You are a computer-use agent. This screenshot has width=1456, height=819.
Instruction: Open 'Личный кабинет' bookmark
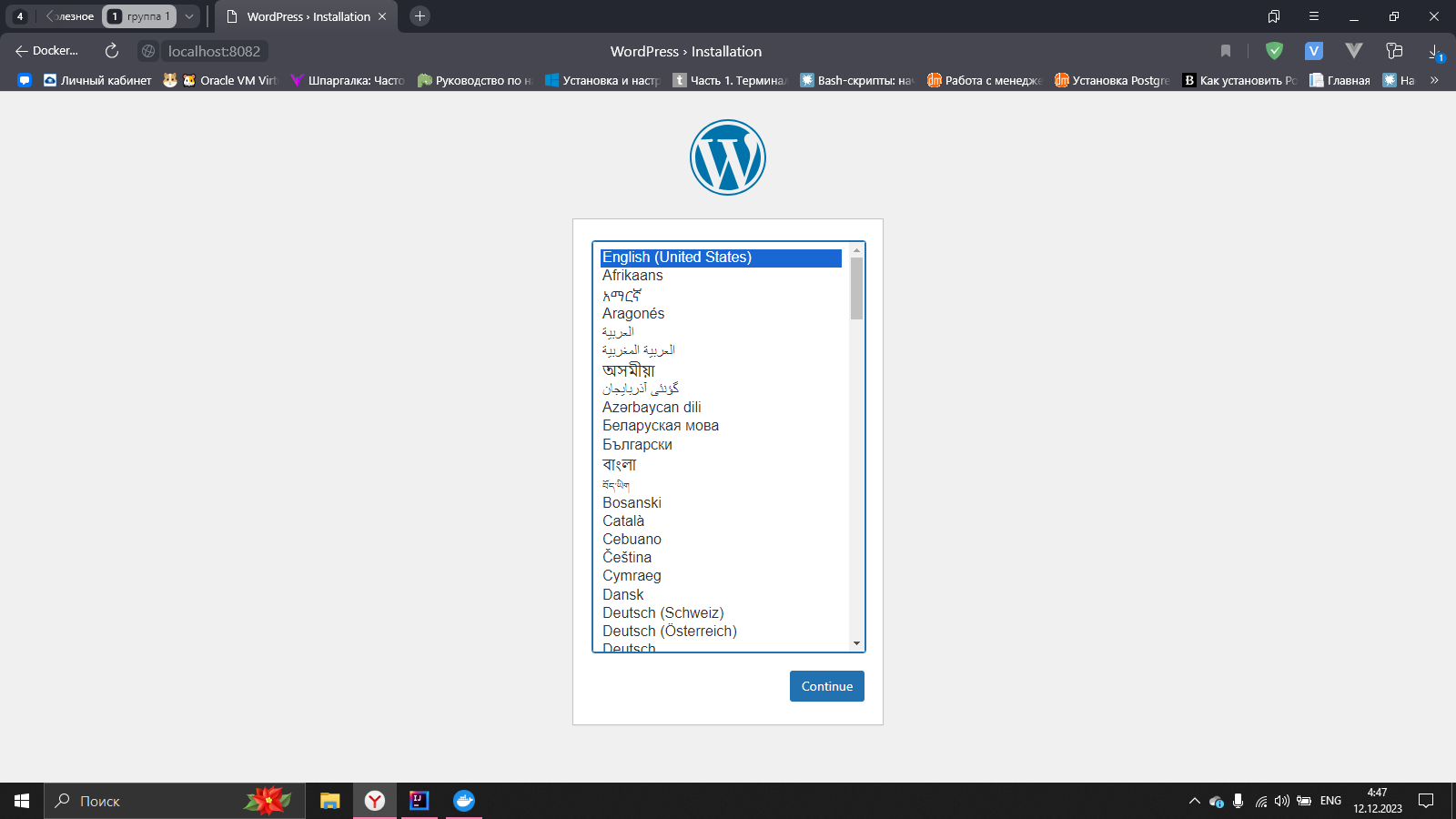coord(97,80)
